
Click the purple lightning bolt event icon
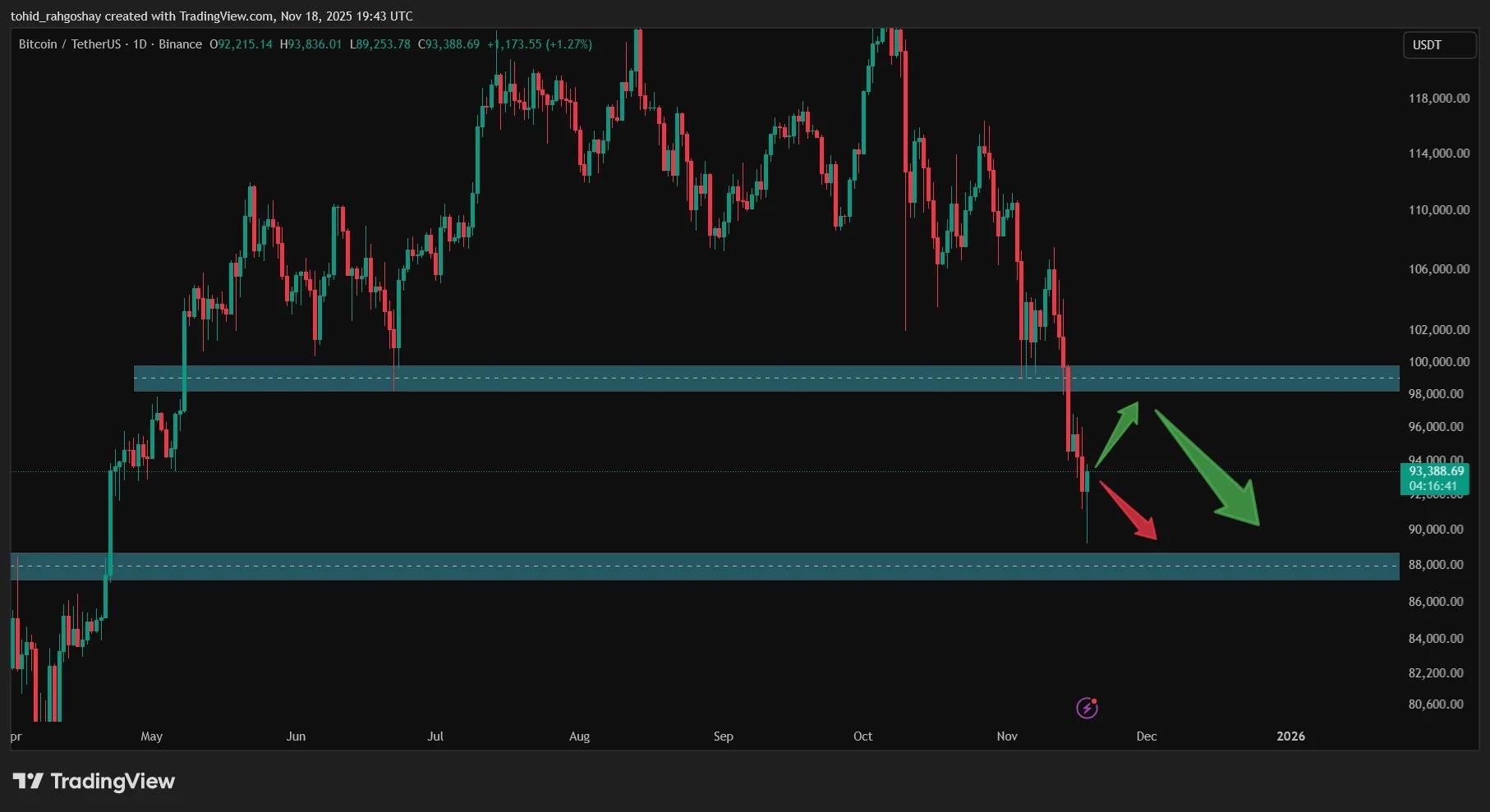1087,708
